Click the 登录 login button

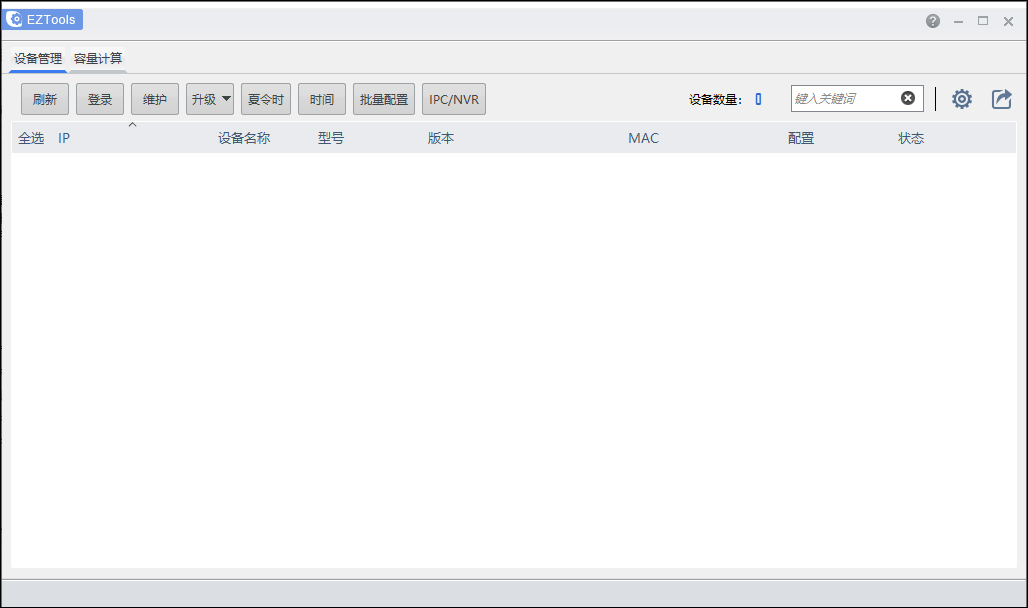[100, 99]
